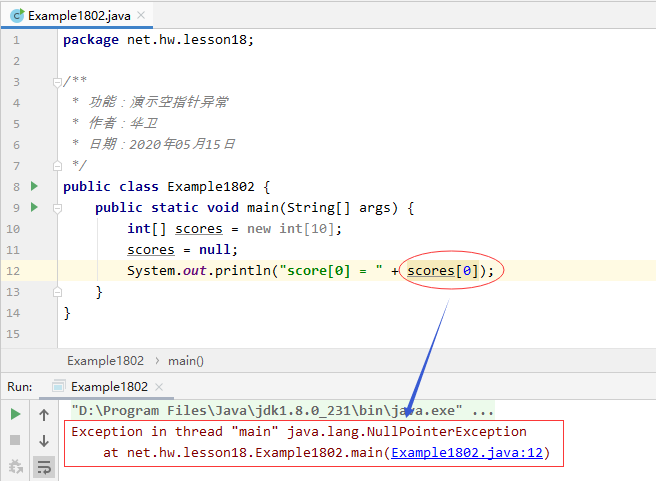Stop the running process
This screenshot has height=481, width=656.
coord(15,440)
